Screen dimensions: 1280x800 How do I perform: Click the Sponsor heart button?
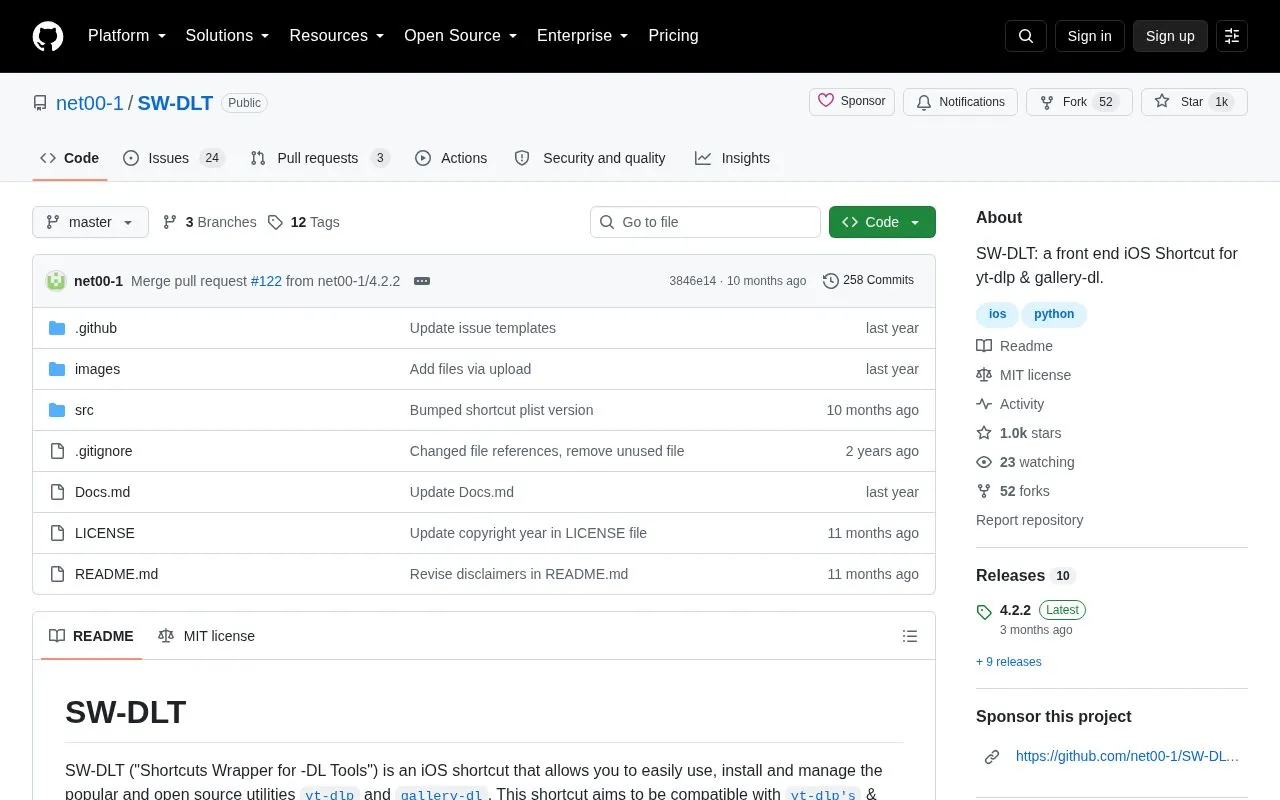coord(852,102)
